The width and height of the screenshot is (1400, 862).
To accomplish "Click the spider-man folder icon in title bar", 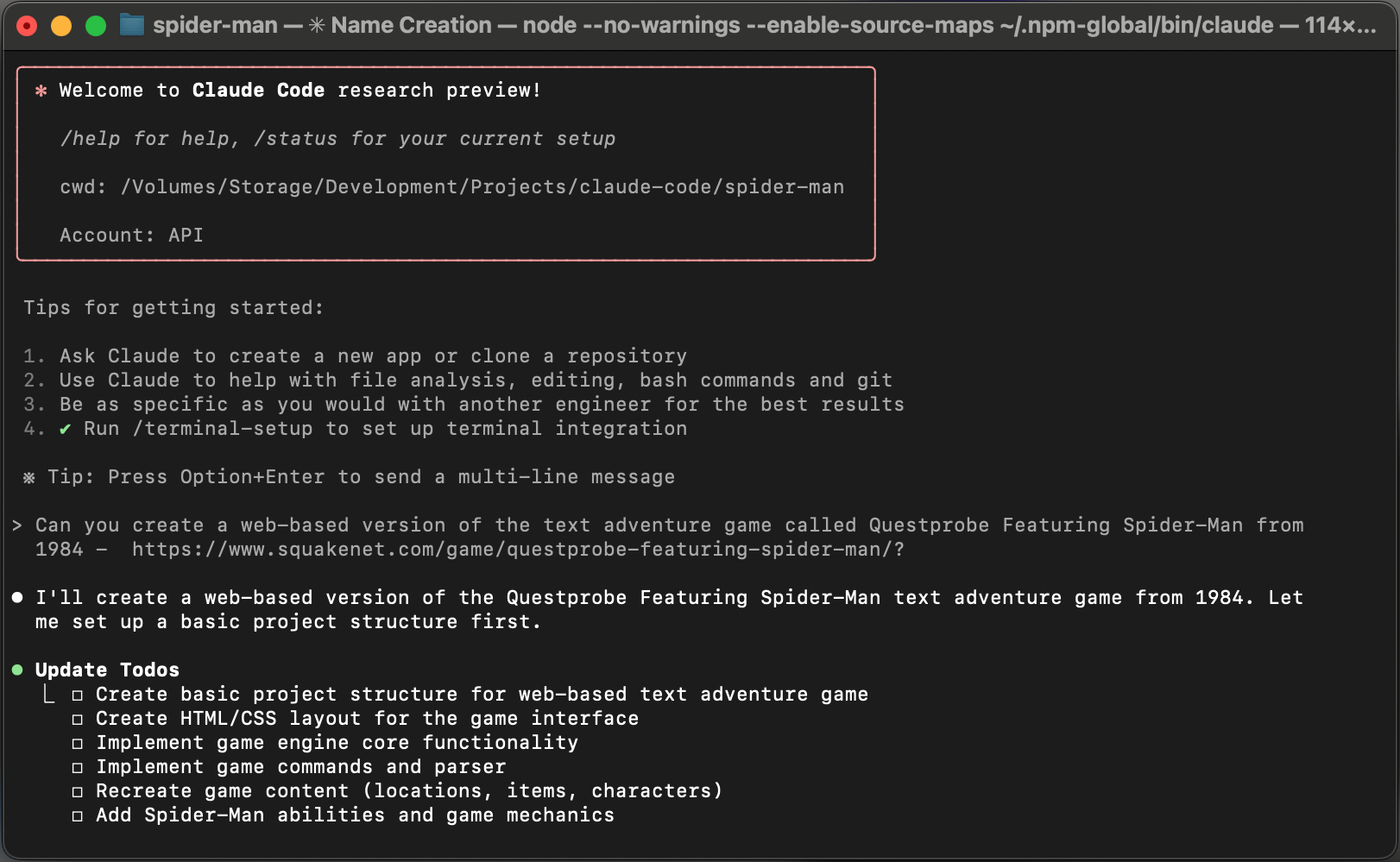I will [131, 25].
